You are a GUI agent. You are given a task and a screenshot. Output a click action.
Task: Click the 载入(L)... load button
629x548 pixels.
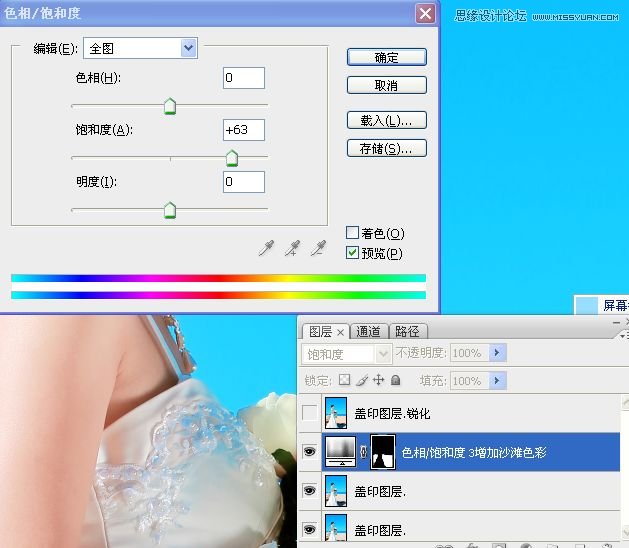(386, 120)
